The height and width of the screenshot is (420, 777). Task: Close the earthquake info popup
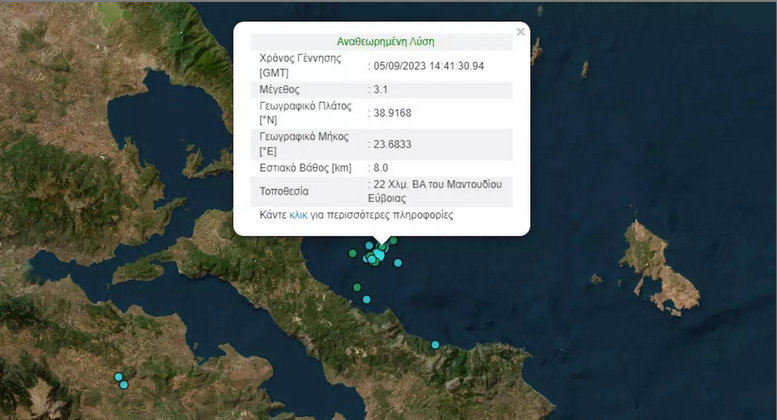(x=520, y=32)
